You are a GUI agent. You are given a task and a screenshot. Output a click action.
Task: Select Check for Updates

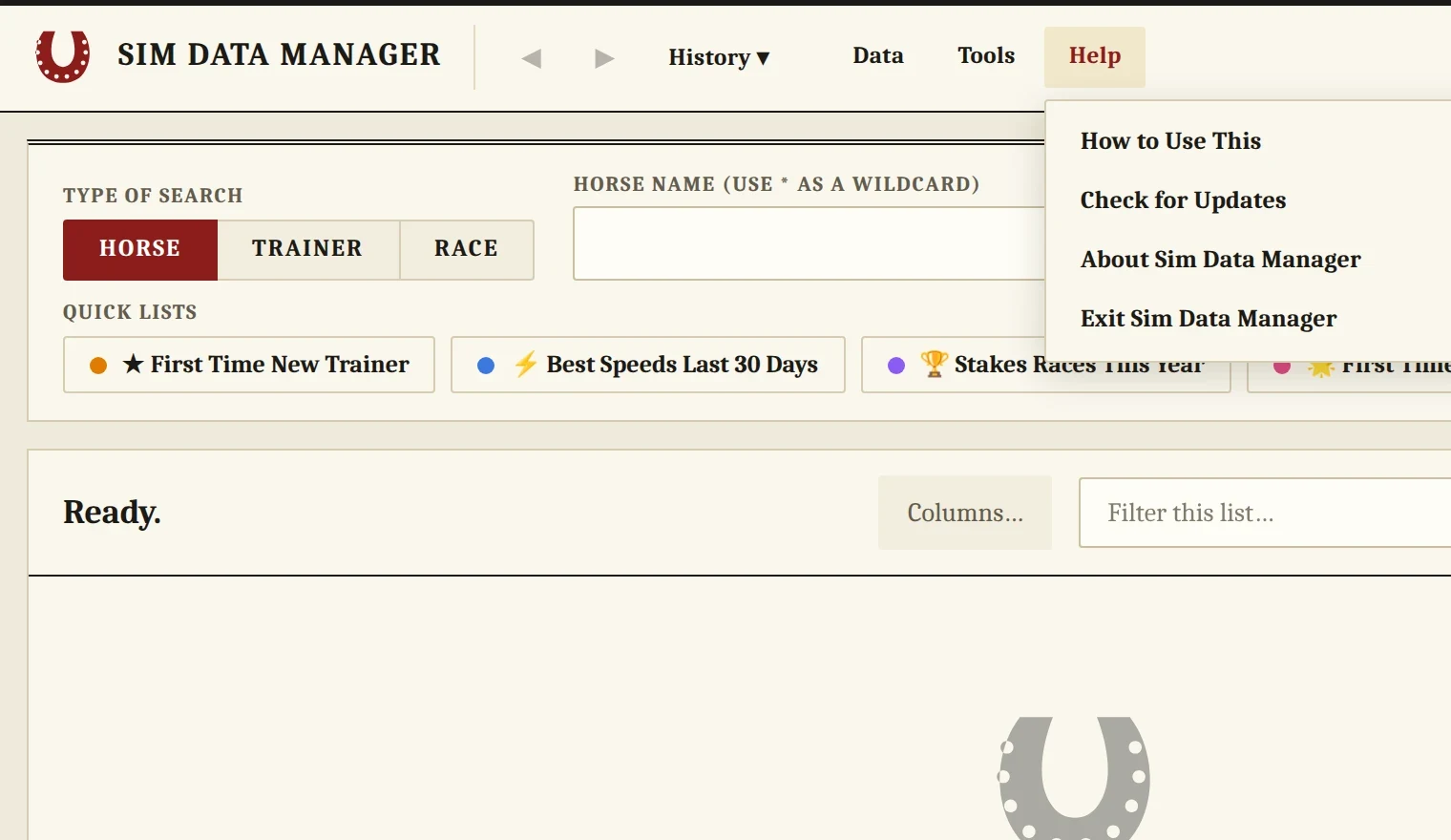(1184, 200)
